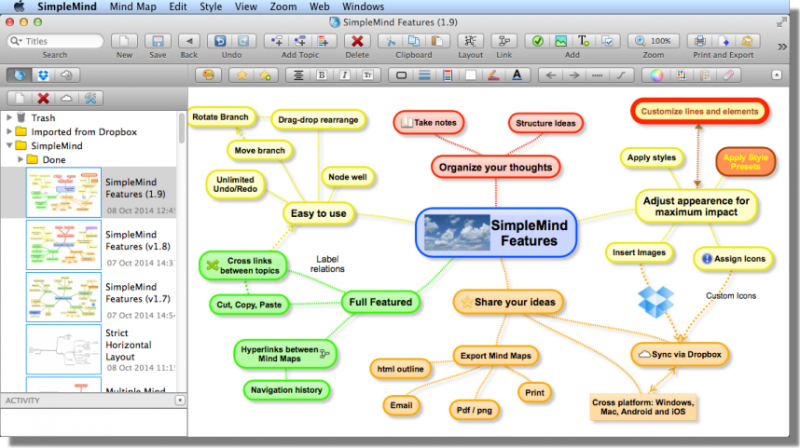
Task: Expand the Imported from Dropbox folder
Action: [x=9, y=131]
